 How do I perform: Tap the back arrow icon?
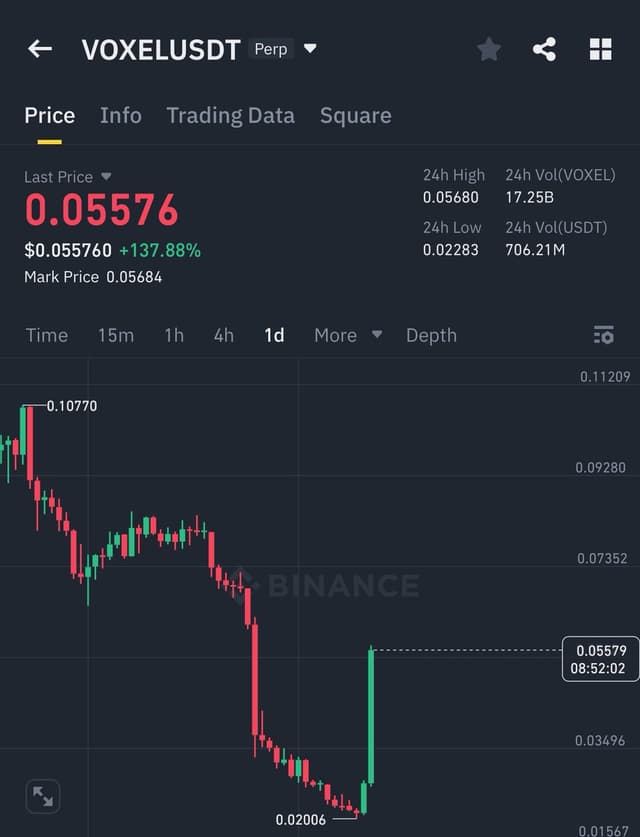(x=40, y=49)
